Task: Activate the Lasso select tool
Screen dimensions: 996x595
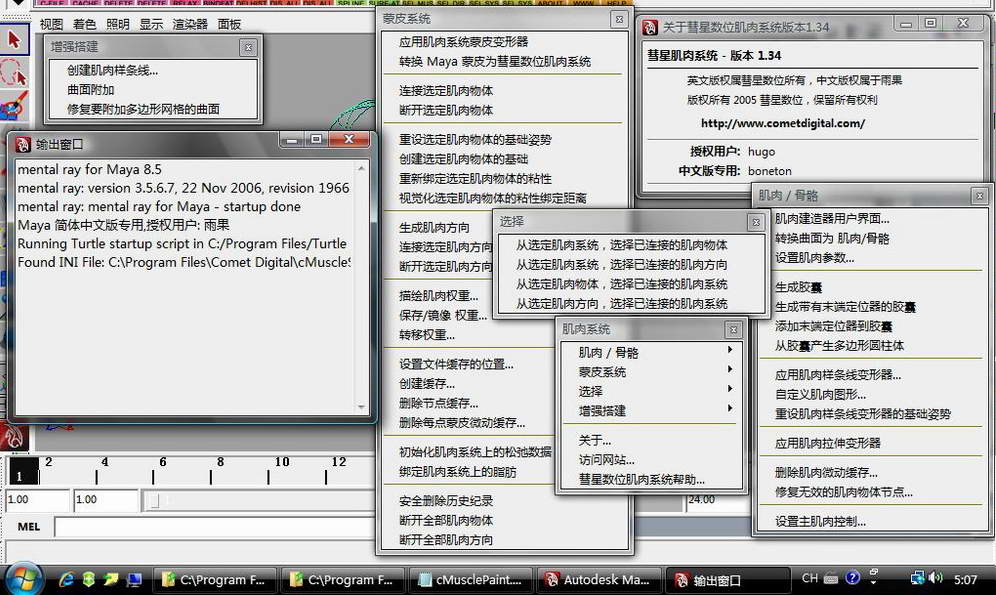Action: coord(14,72)
